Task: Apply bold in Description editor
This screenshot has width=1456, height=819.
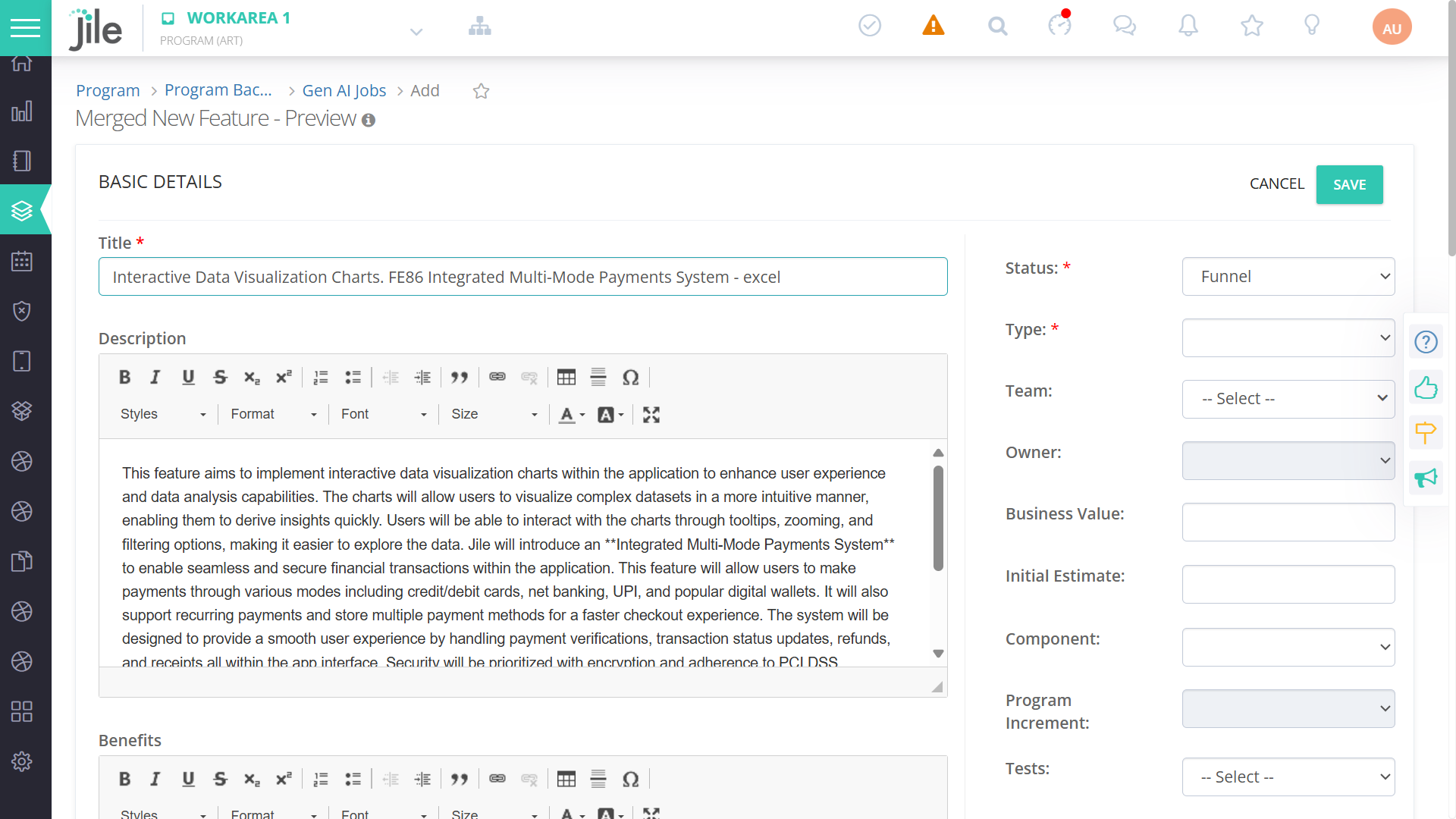Action: pos(125,377)
